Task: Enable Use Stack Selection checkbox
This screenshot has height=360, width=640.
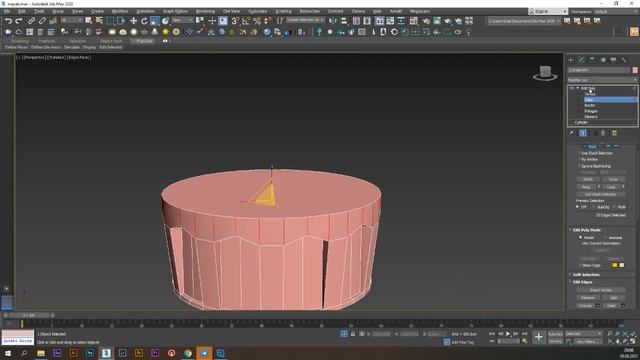Action: coord(579,153)
